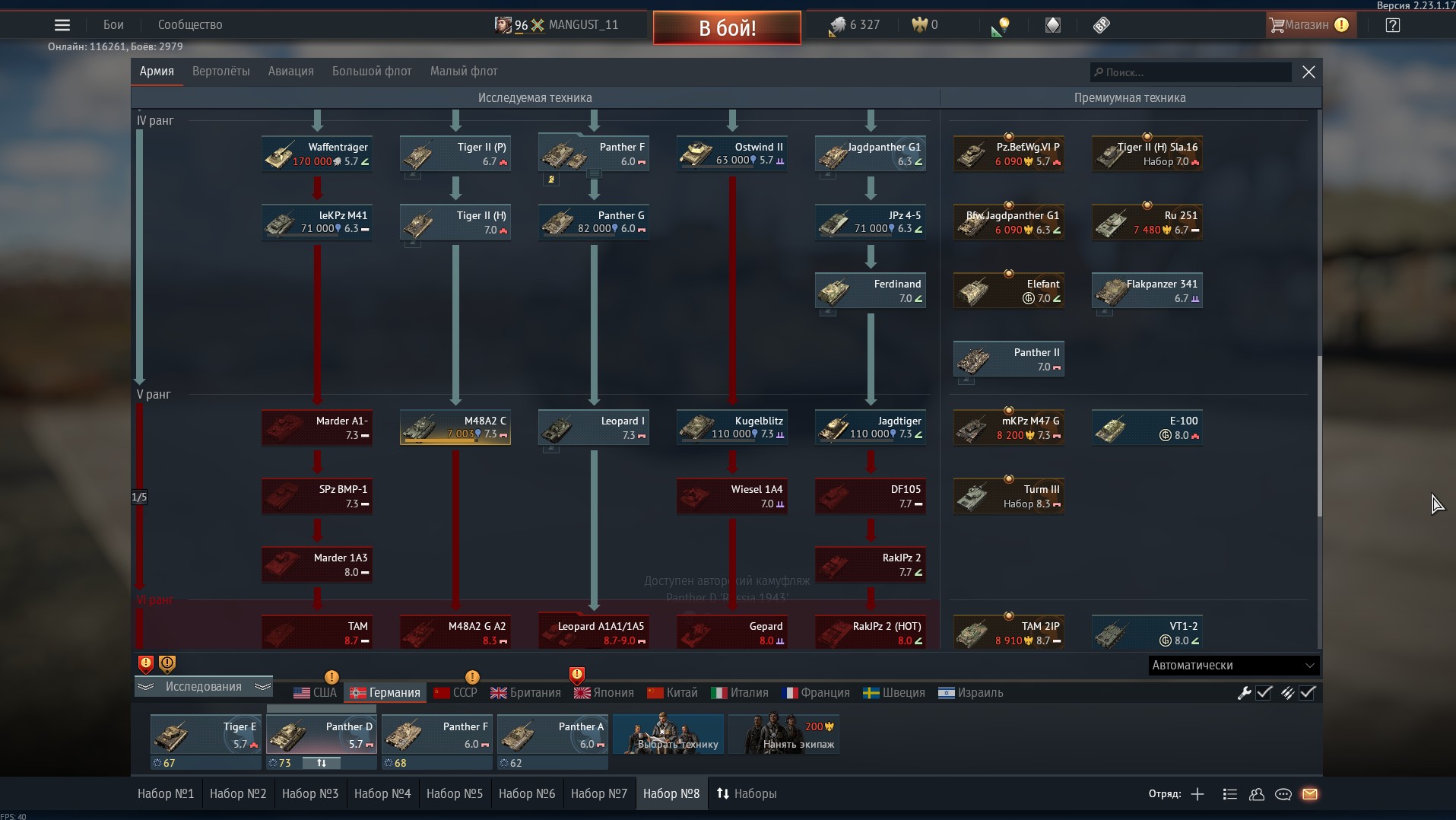
Task: Select the Flakpanzer 341 premium card
Action: 1147,291
